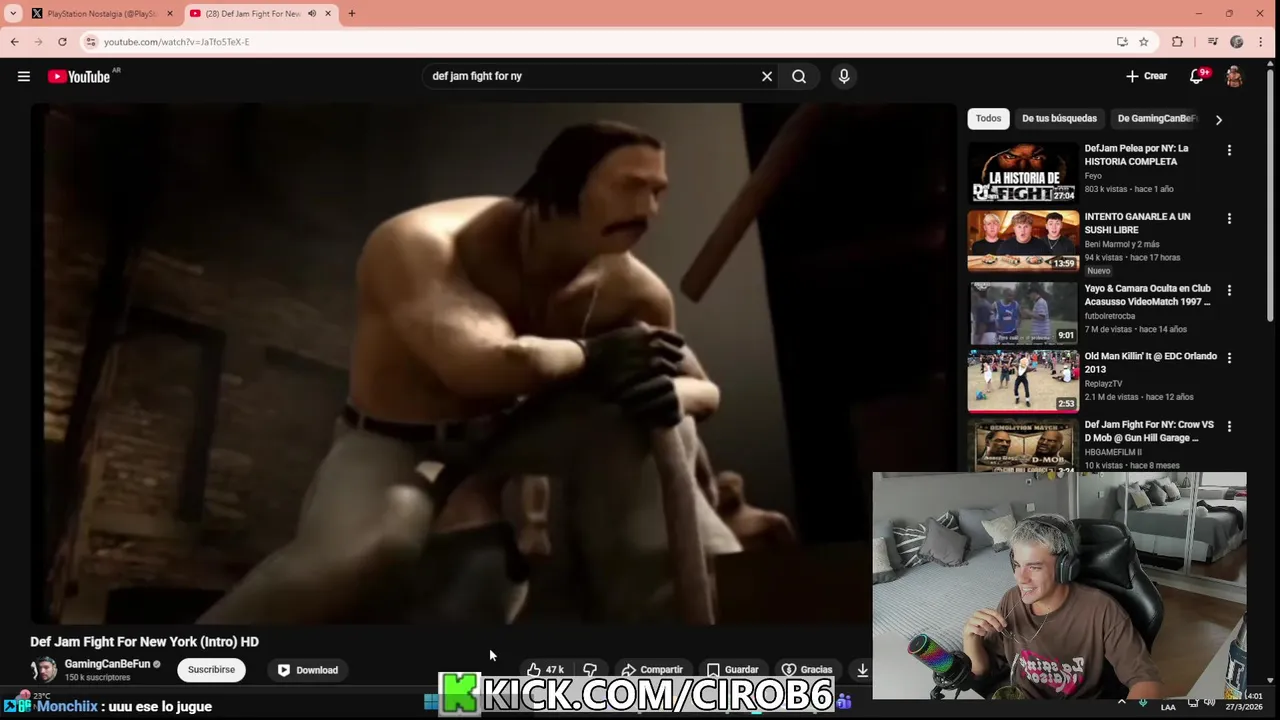Click video title Def Jam Fight For New York (Intro) HD
1280x720 pixels.
[x=144, y=642]
